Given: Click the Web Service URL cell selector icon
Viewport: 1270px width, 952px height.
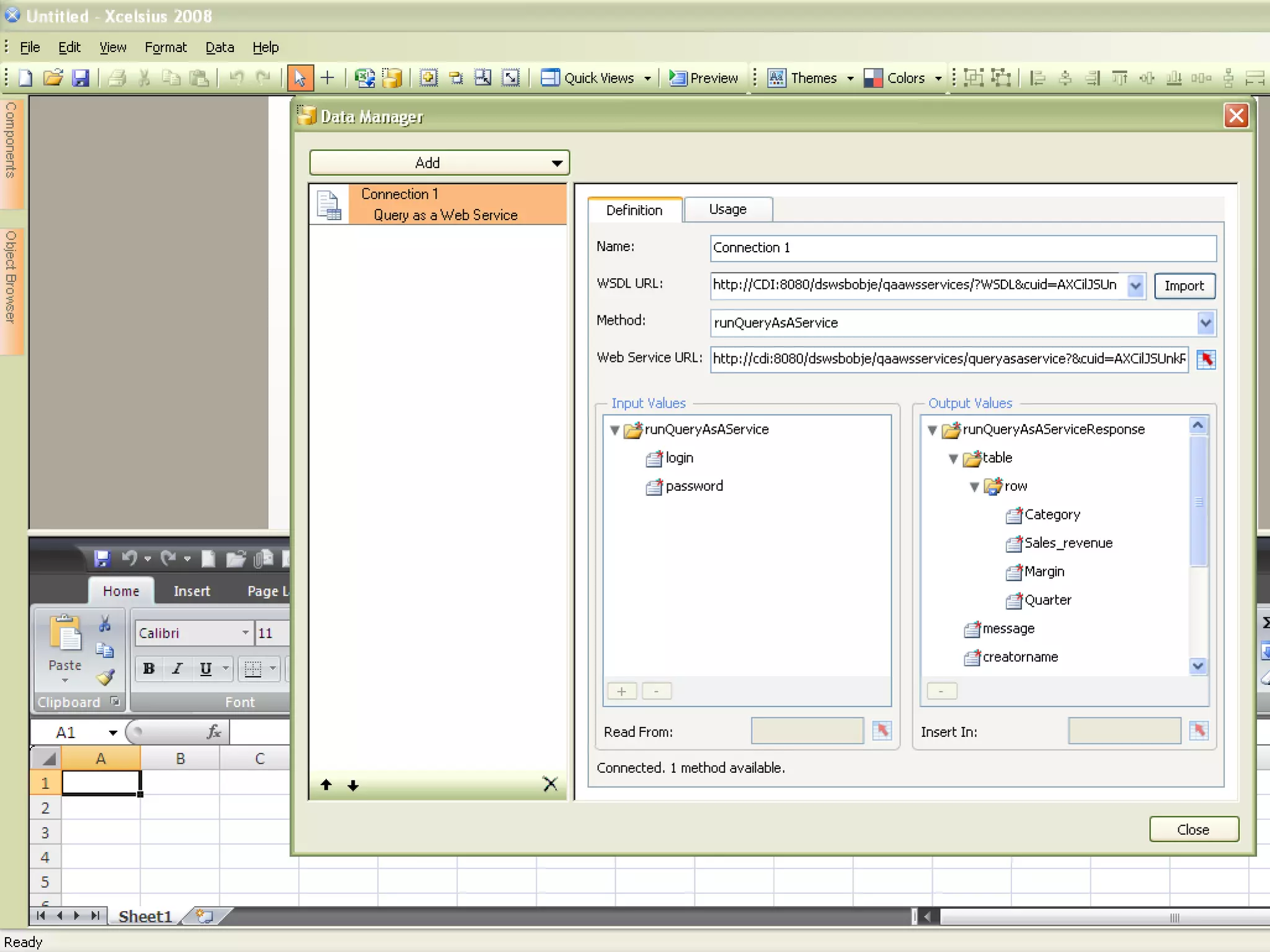Looking at the screenshot, I should click(1206, 359).
